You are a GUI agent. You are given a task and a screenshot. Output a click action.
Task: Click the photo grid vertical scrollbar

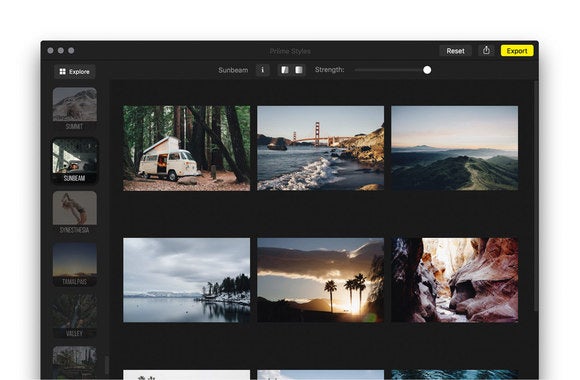tap(536, 196)
